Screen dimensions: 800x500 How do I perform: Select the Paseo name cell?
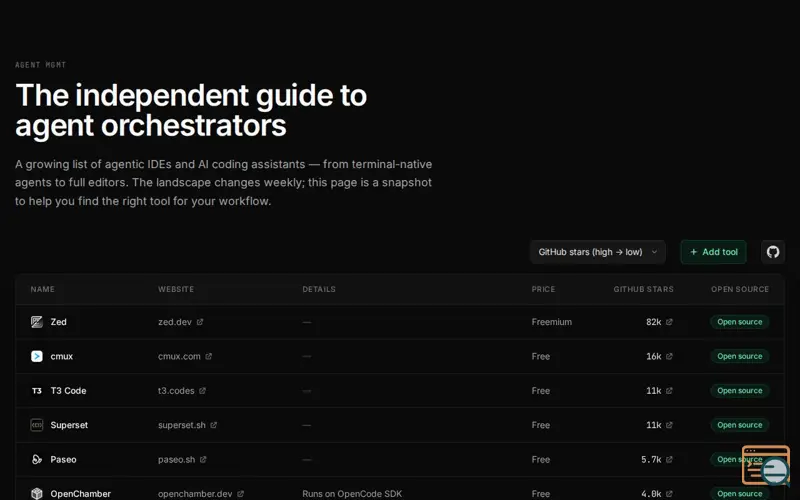tap(63, 459)
